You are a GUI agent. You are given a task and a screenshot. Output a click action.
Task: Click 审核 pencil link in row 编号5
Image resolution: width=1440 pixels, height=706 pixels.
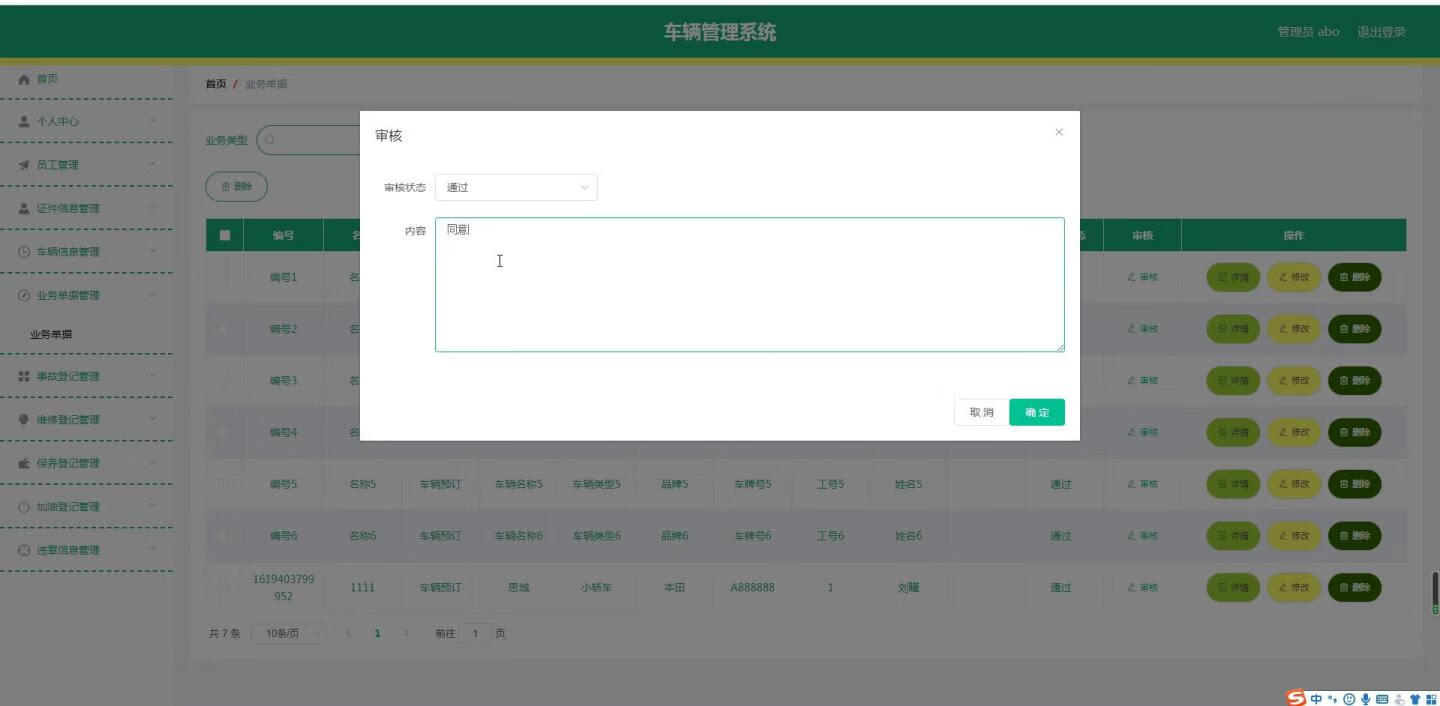tap(1142, 484)
